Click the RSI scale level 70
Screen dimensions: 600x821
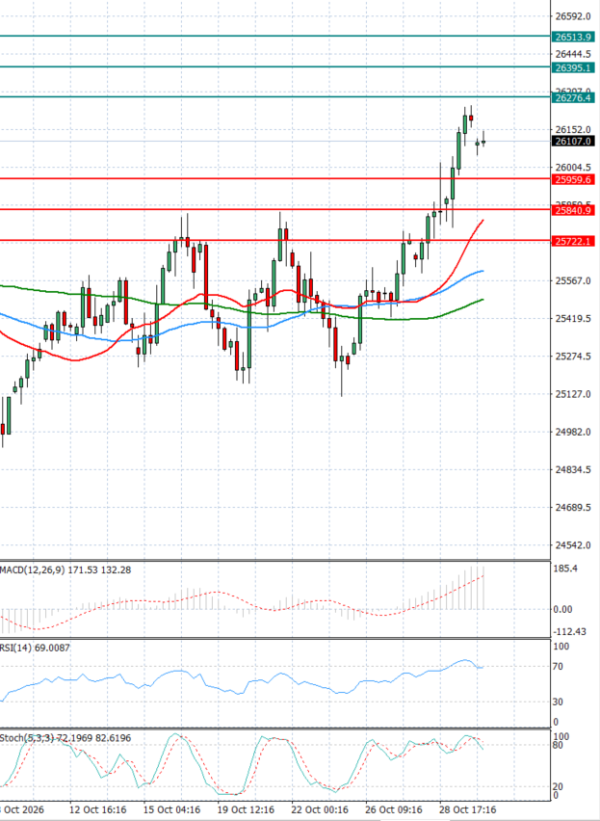(x=559, y=667)
